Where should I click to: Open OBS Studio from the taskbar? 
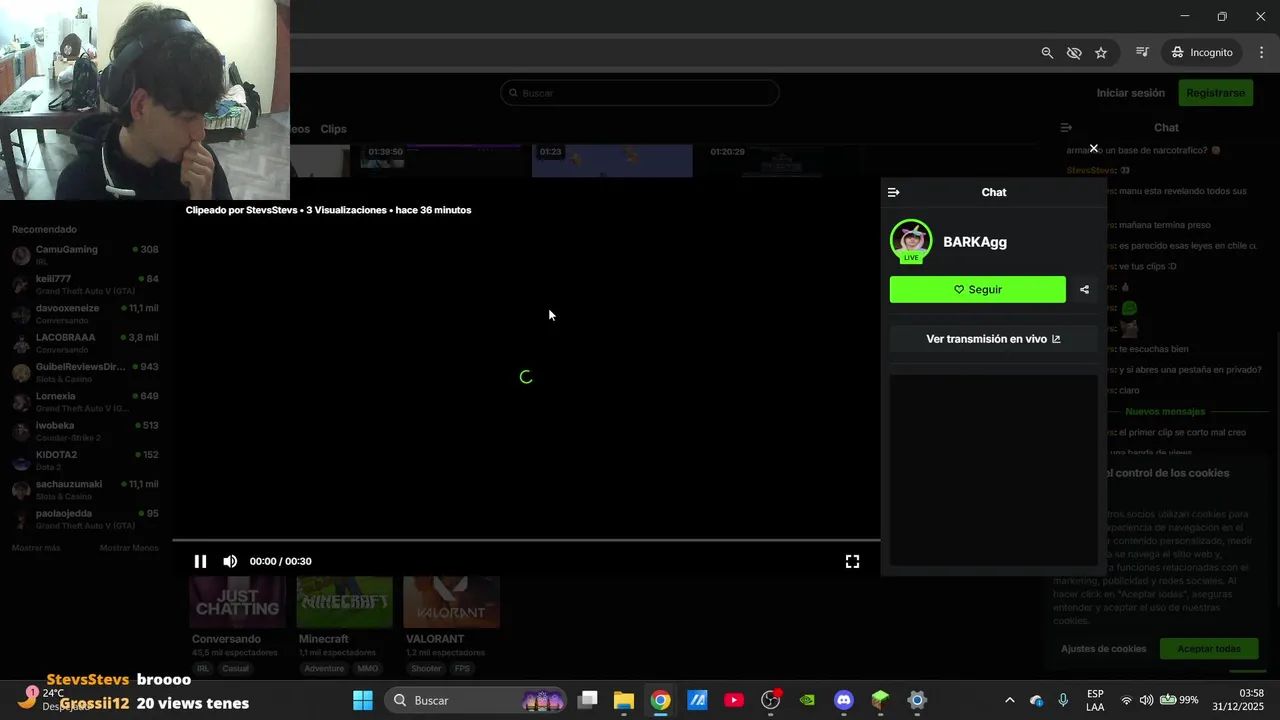pos(771,700)
